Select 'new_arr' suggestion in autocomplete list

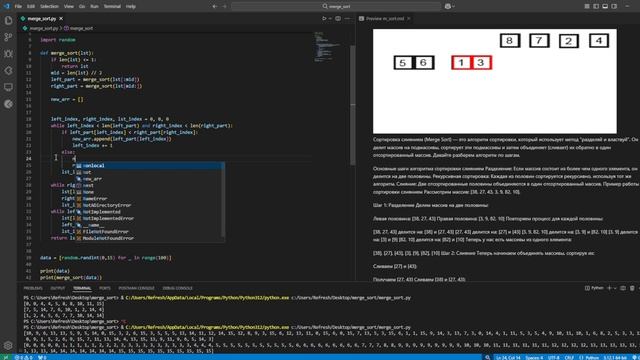149,179
